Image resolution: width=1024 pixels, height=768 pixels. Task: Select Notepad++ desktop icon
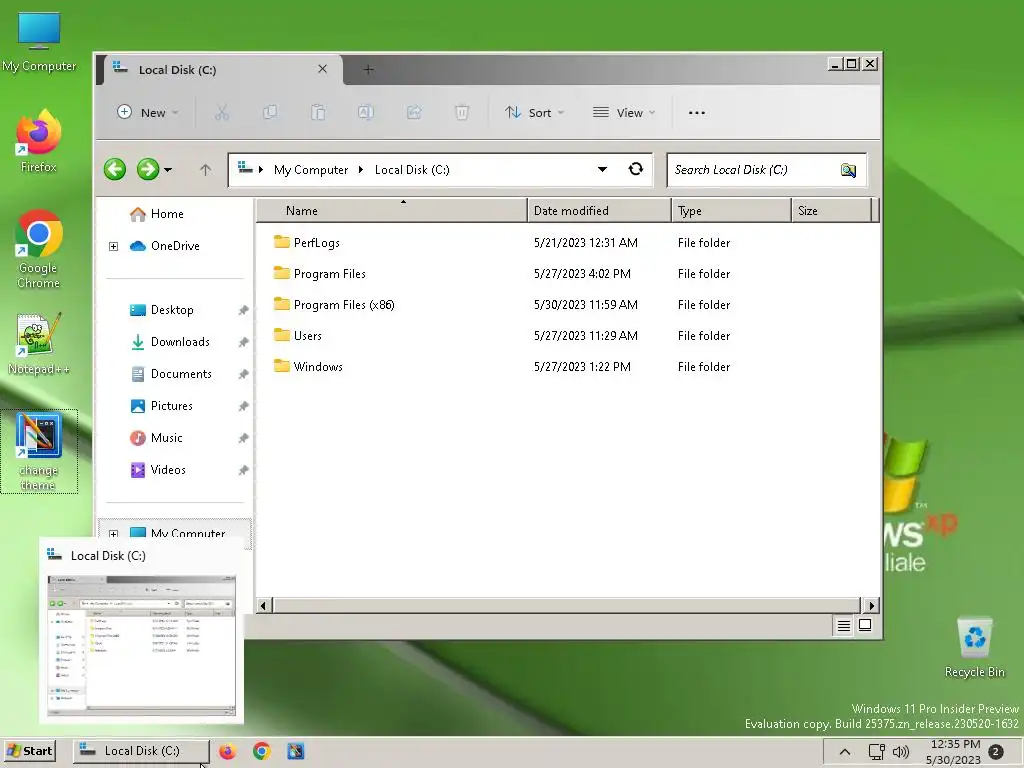pyautogui.click(x=39, y=344)
